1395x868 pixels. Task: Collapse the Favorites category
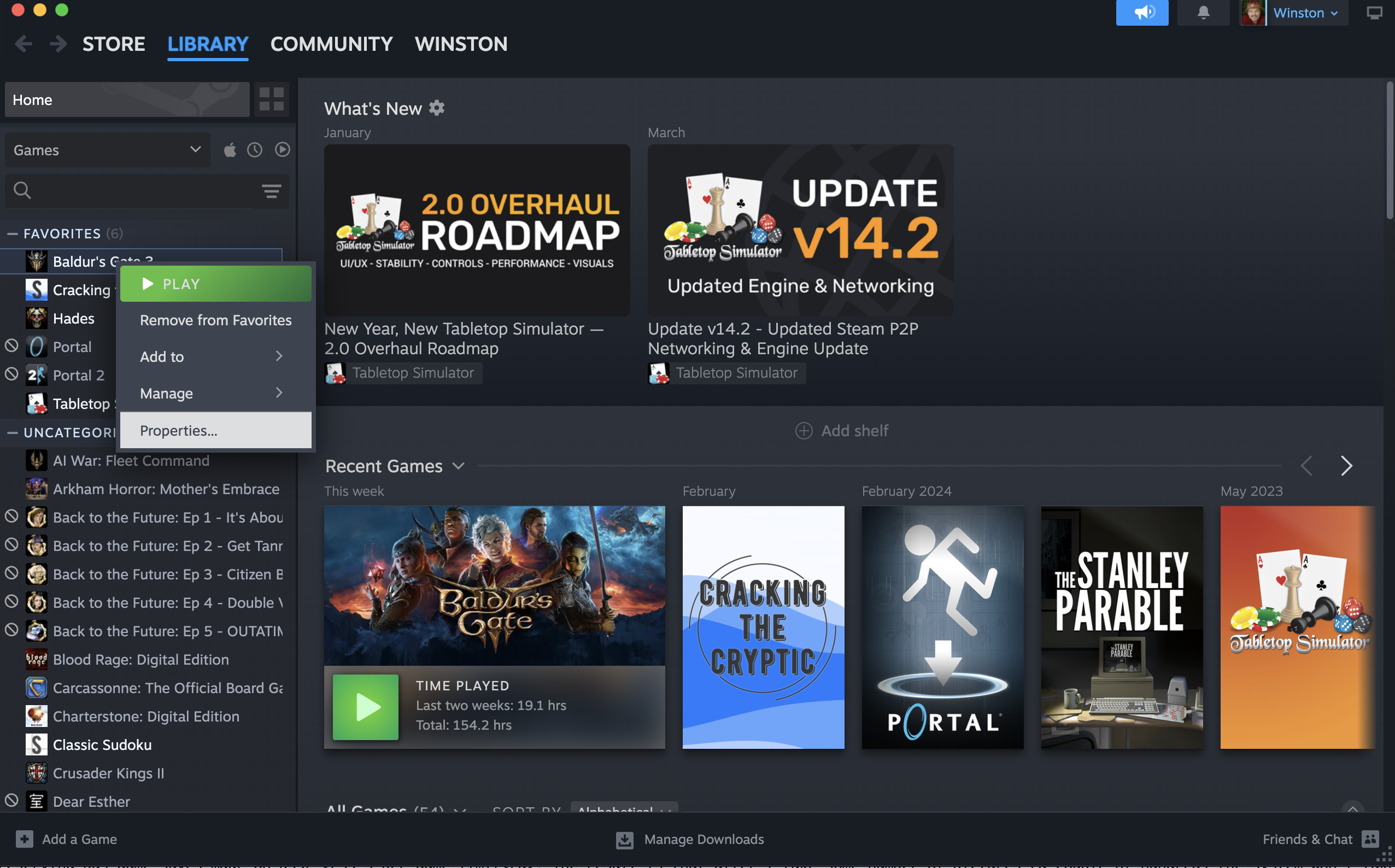12,233
